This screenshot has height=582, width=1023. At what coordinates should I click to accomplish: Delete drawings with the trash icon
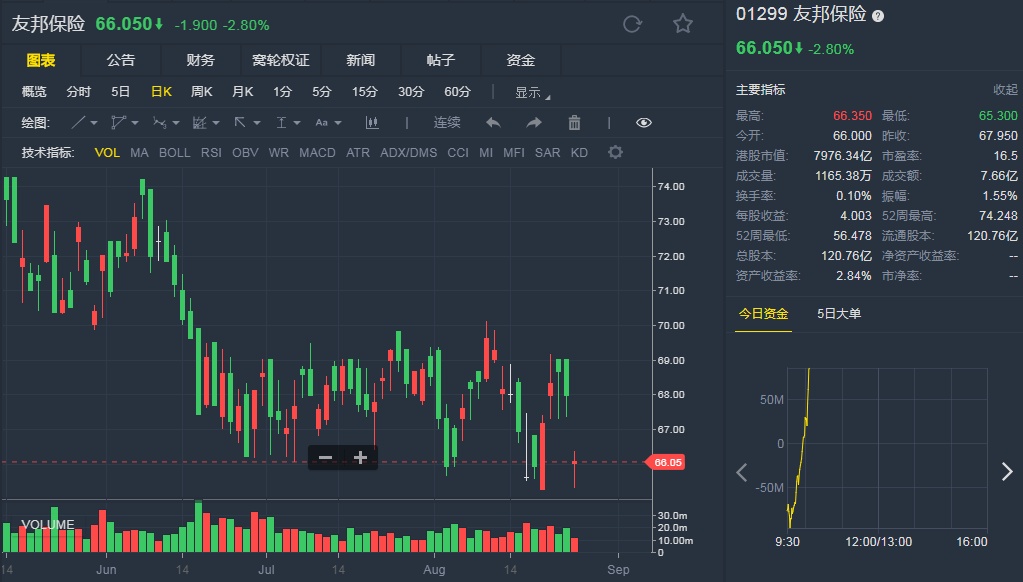tap(574, 123)
